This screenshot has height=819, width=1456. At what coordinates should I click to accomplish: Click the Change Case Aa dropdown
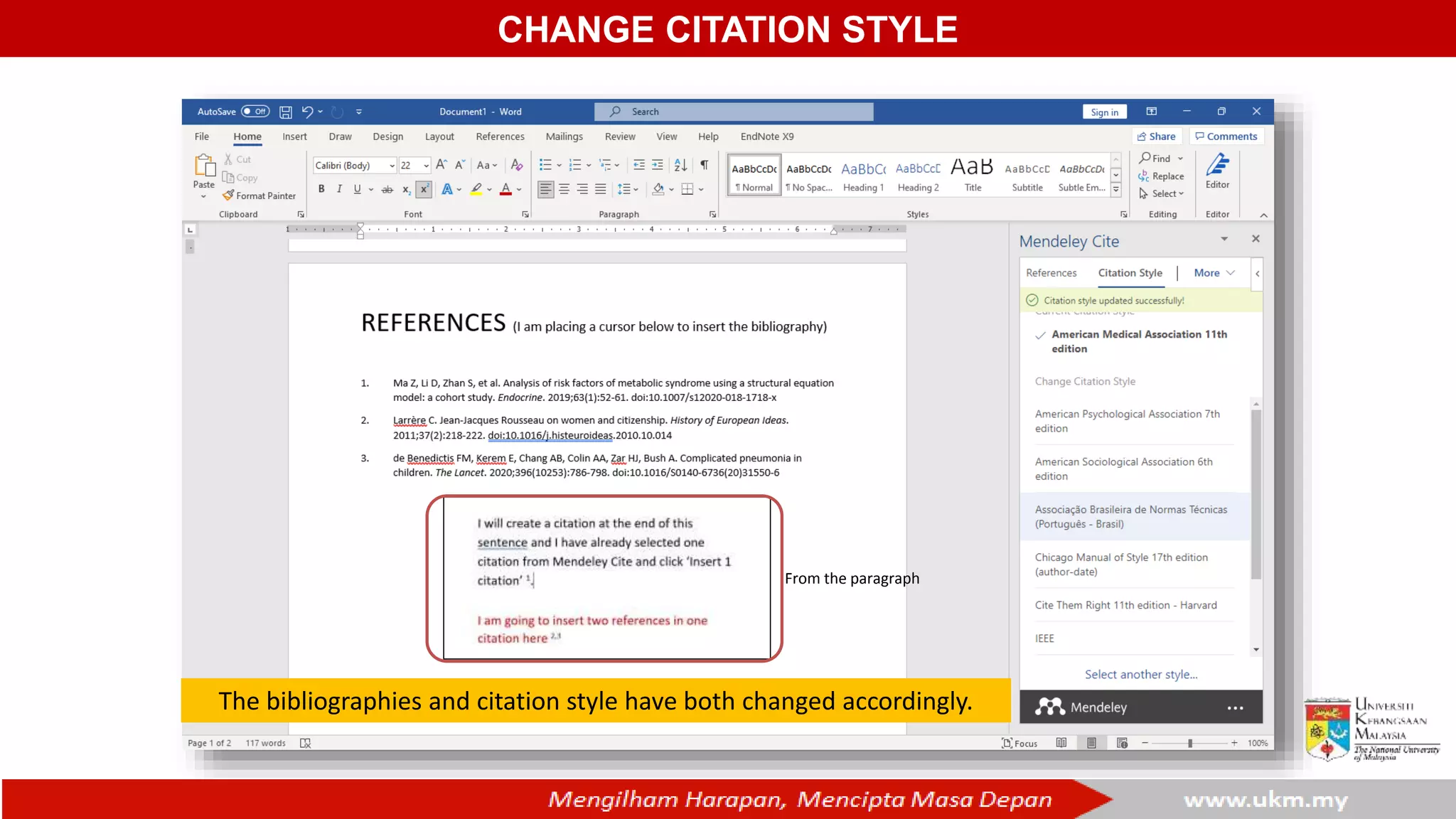point(487,165)
